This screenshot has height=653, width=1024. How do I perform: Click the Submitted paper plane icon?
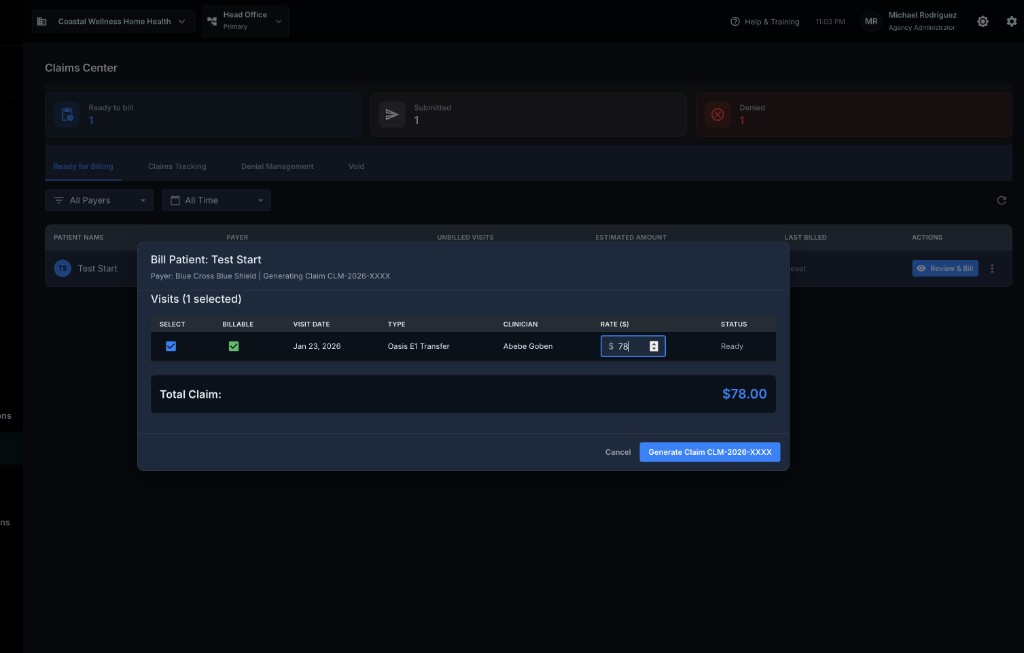392,114
